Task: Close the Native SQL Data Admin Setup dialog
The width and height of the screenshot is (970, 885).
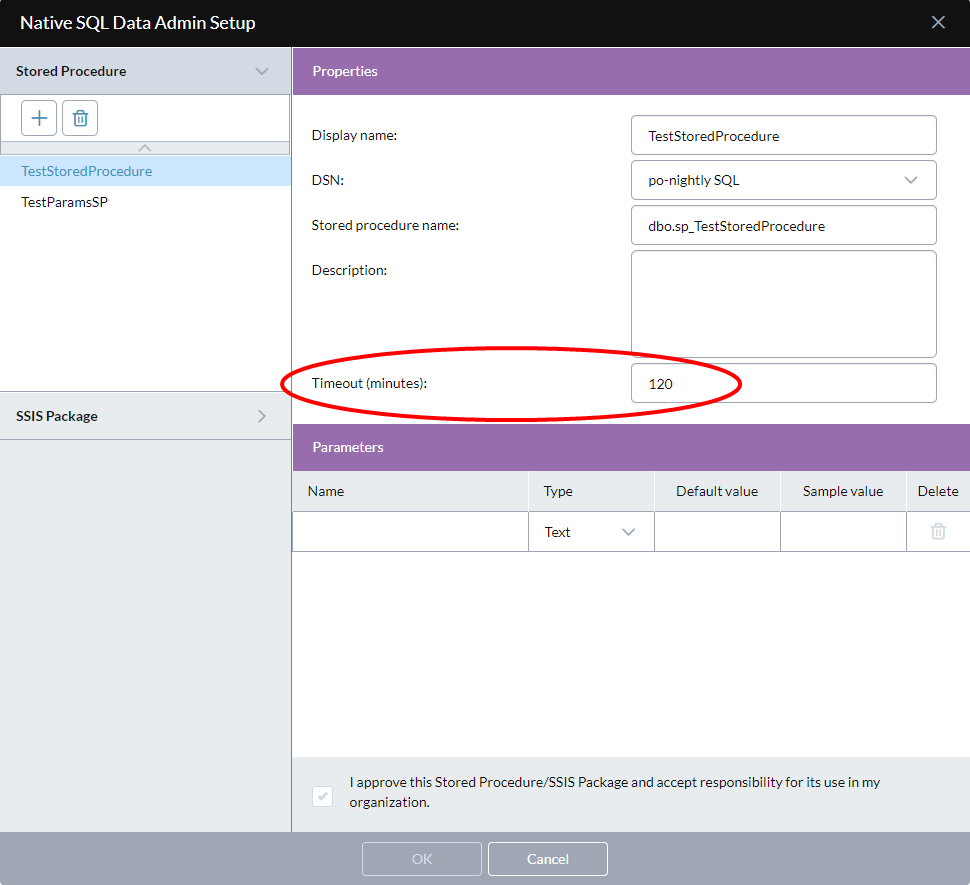Action: click(938, 22)
